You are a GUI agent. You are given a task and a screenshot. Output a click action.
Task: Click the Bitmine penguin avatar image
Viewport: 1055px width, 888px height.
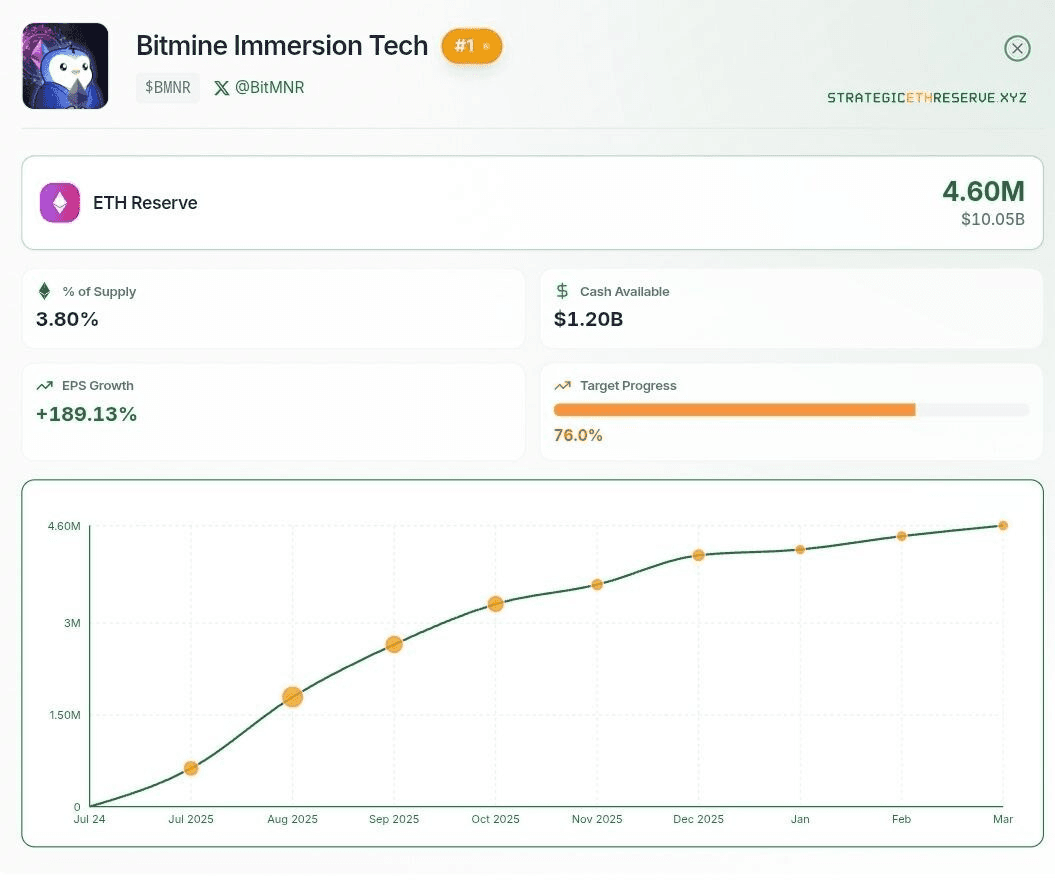tap(65, 66)
